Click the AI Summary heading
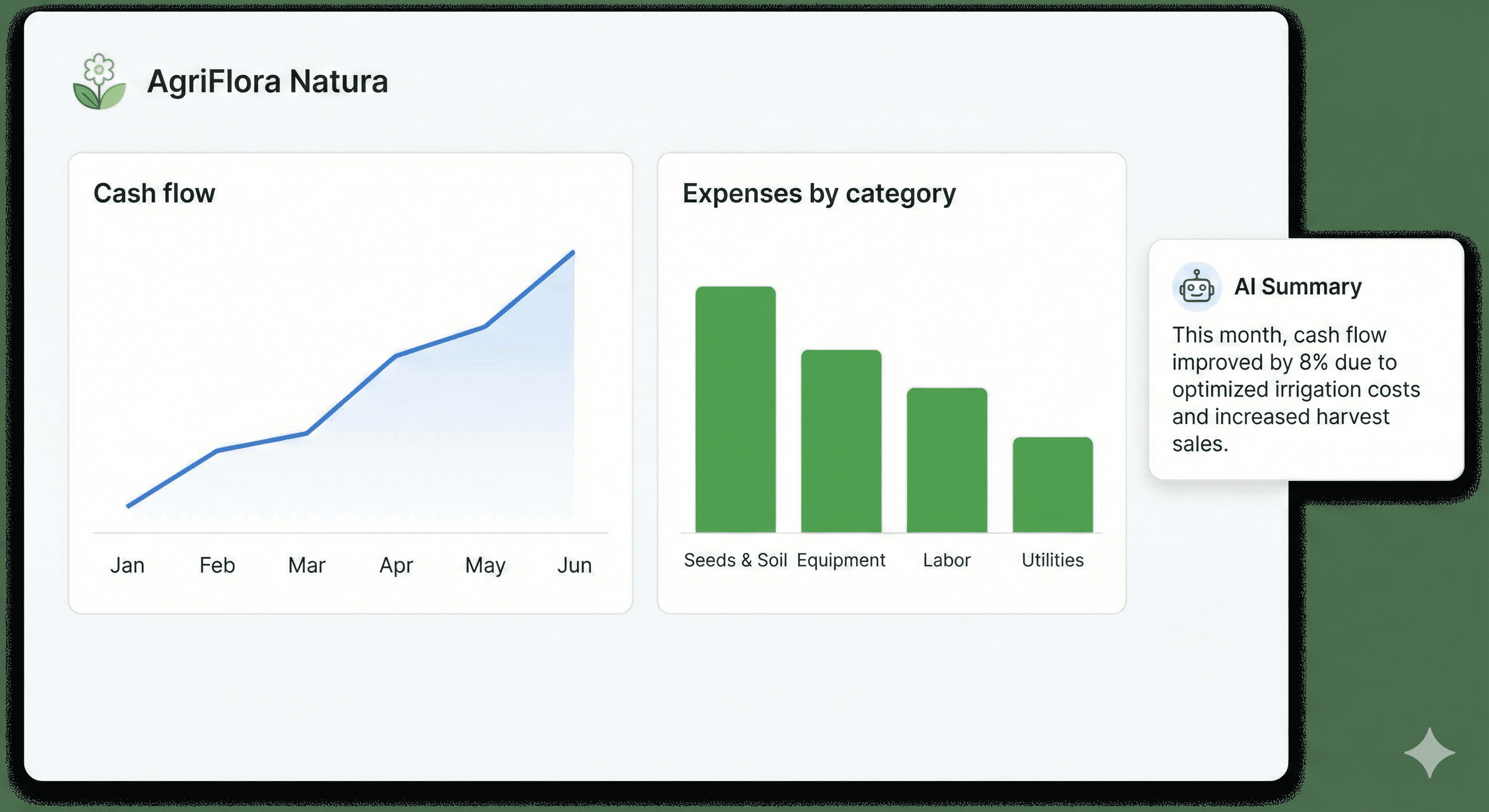Image resolution: width=1489 pixels, height=812 pixels. 1298,286
